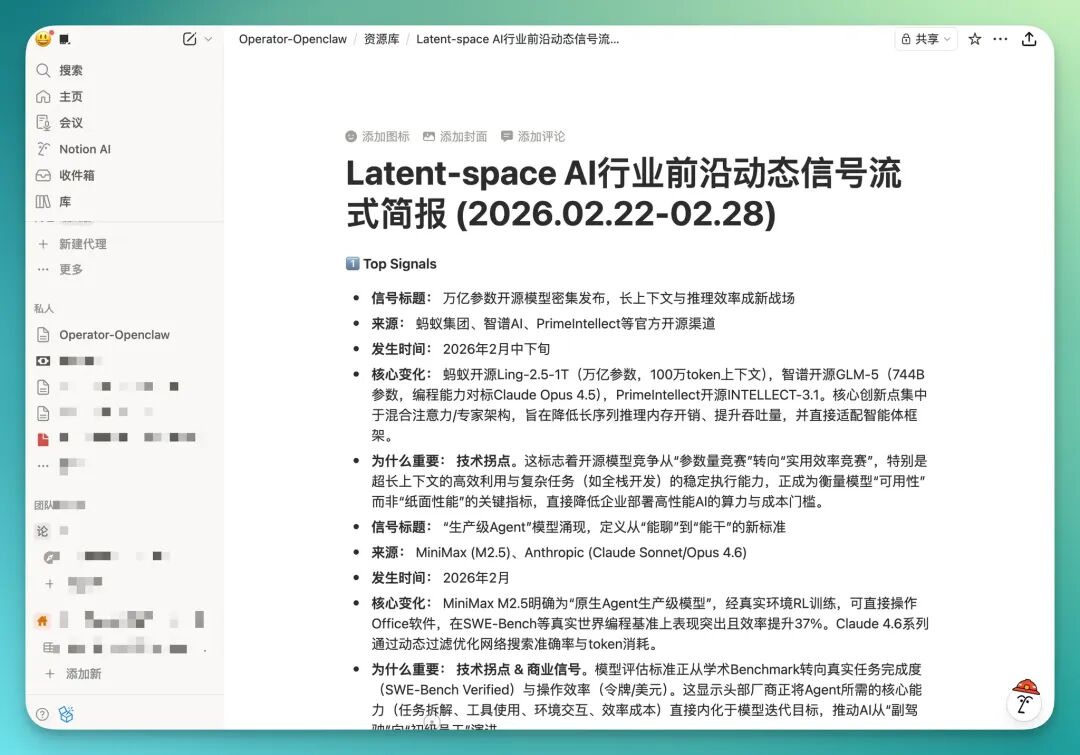Click the meetings document icon
The height and width of the screenshot is (755, 1080).
pos(43,123)
